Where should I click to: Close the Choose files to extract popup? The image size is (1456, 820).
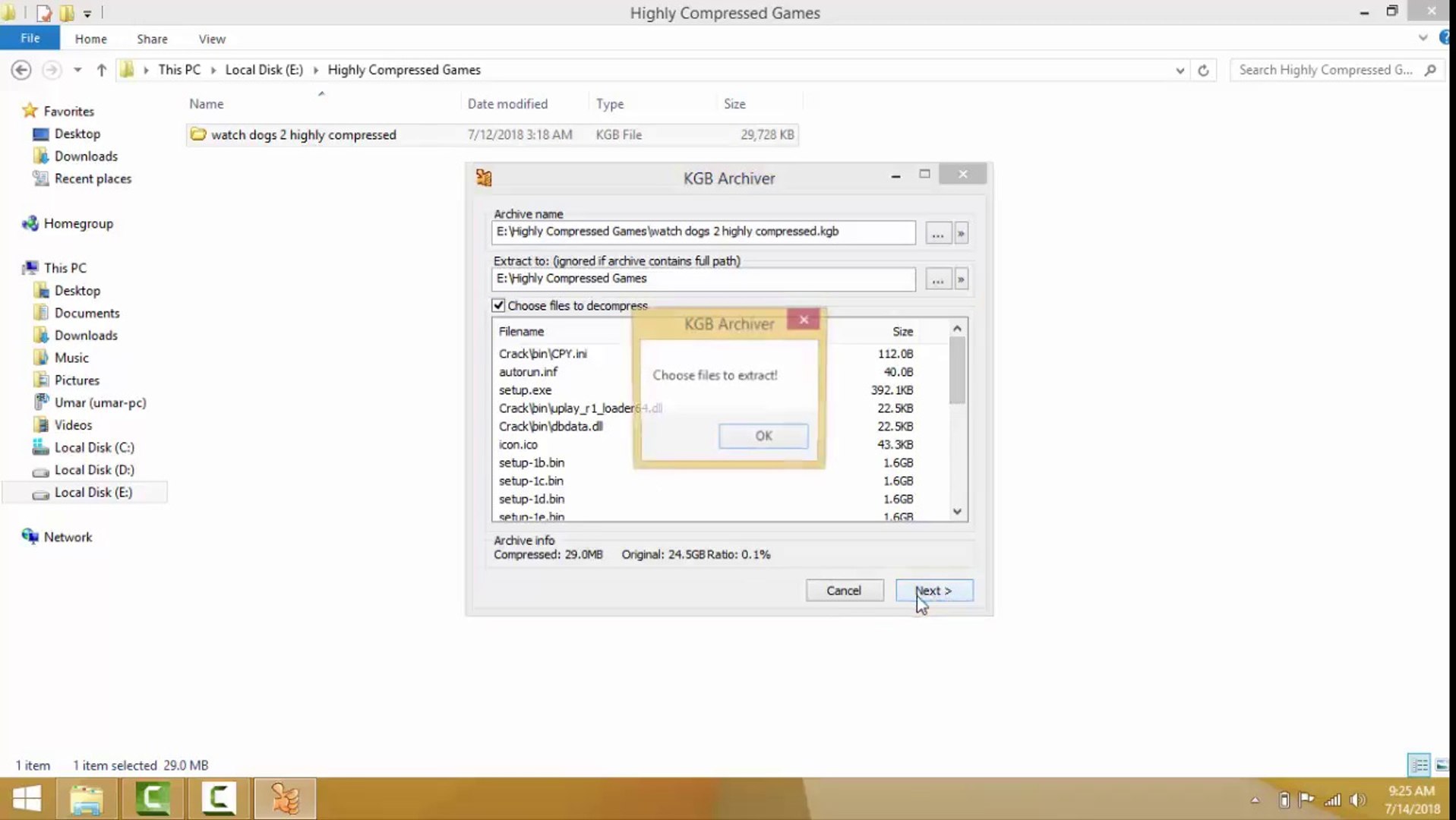pyautogui.click(x=804, y=320)
